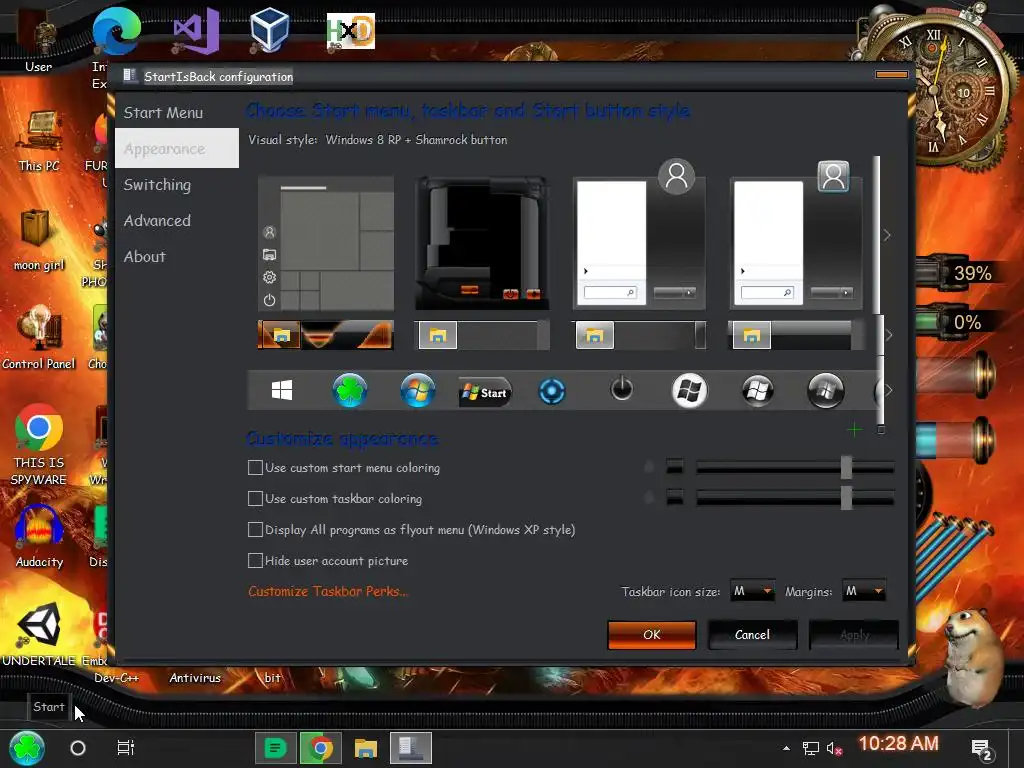Image resolution: width=1024 pixels, height=768 pixels.
Task: Select the gray metallic Windows orb button
Action: click(x=825, y=391)
